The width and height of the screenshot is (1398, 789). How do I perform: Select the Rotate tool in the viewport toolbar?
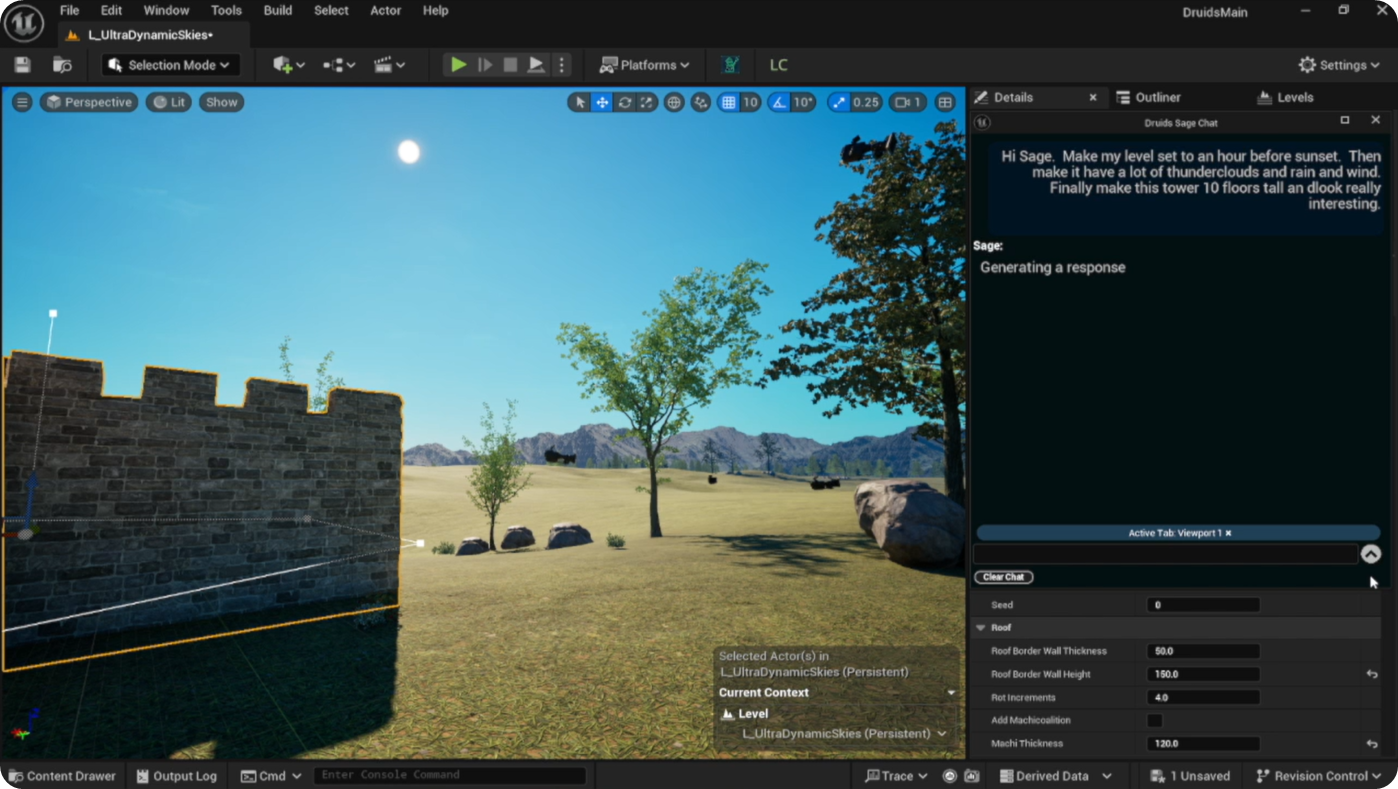click(625, 101)
